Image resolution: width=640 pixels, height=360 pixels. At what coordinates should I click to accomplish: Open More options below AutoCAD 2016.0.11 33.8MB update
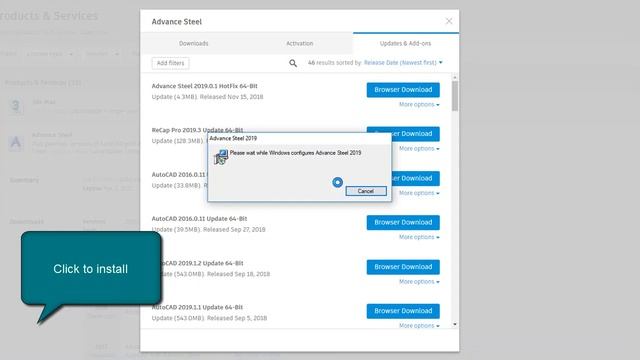click(x=419, y=193)
